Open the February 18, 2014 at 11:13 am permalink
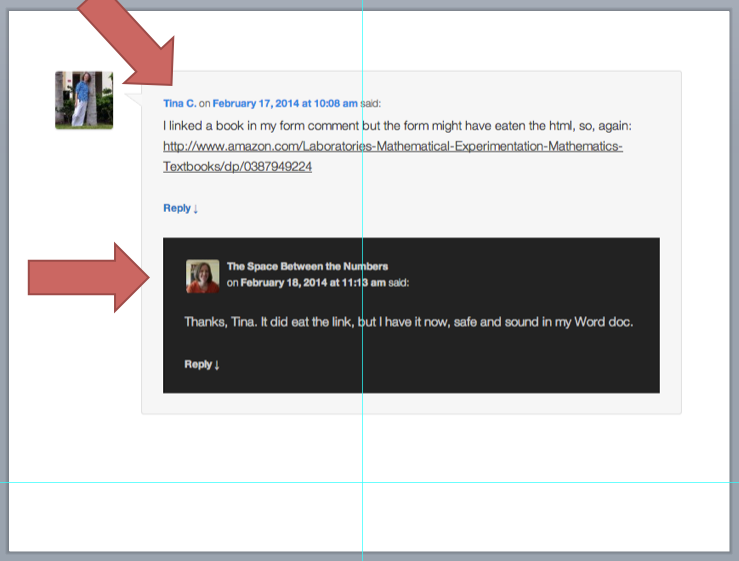This screenshot has width=739, height=561. 313,283
